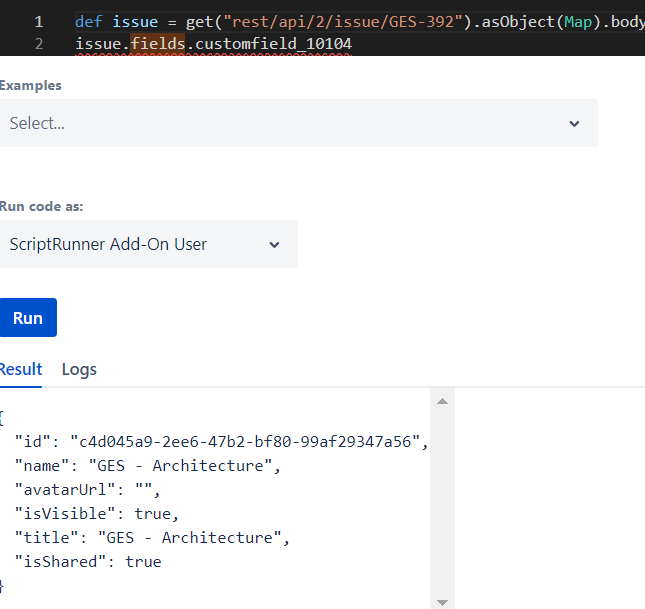Image resolution: width=645 pixels, height=609 pixels.
Task: Open the Examples Select dropdown
Action: [x=298, y=123]
